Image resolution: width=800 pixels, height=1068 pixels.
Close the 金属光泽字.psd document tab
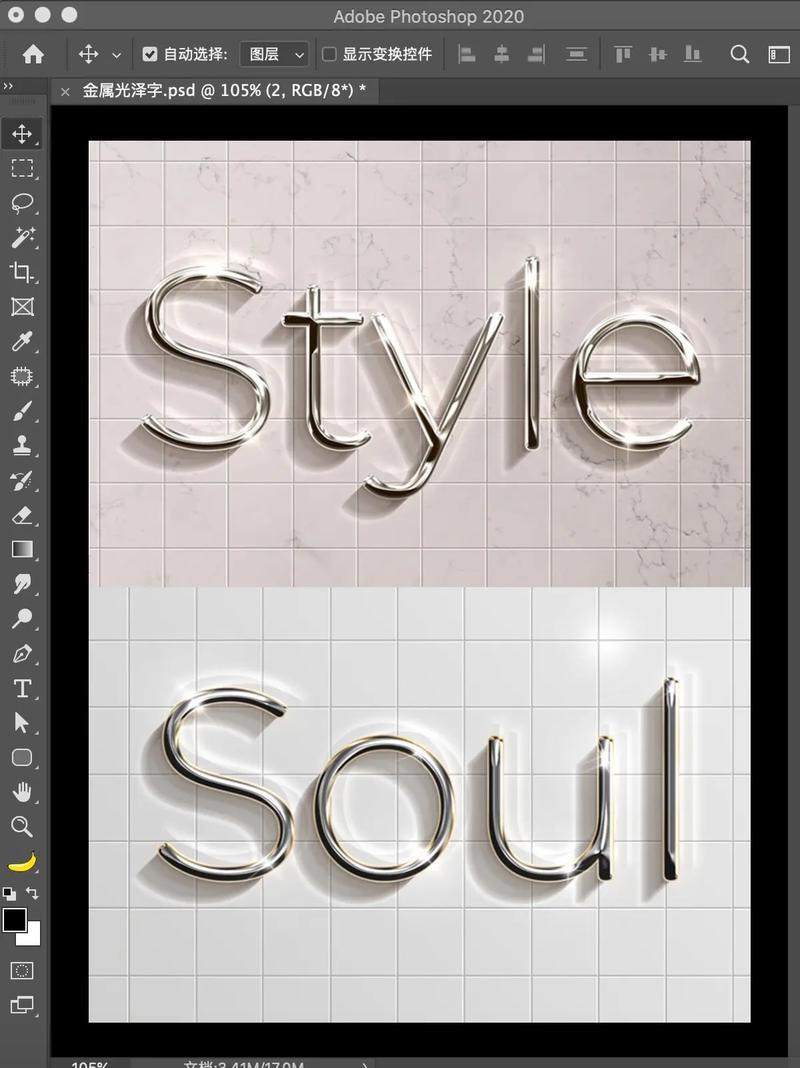pyautogui.click(x=65, y=91)
